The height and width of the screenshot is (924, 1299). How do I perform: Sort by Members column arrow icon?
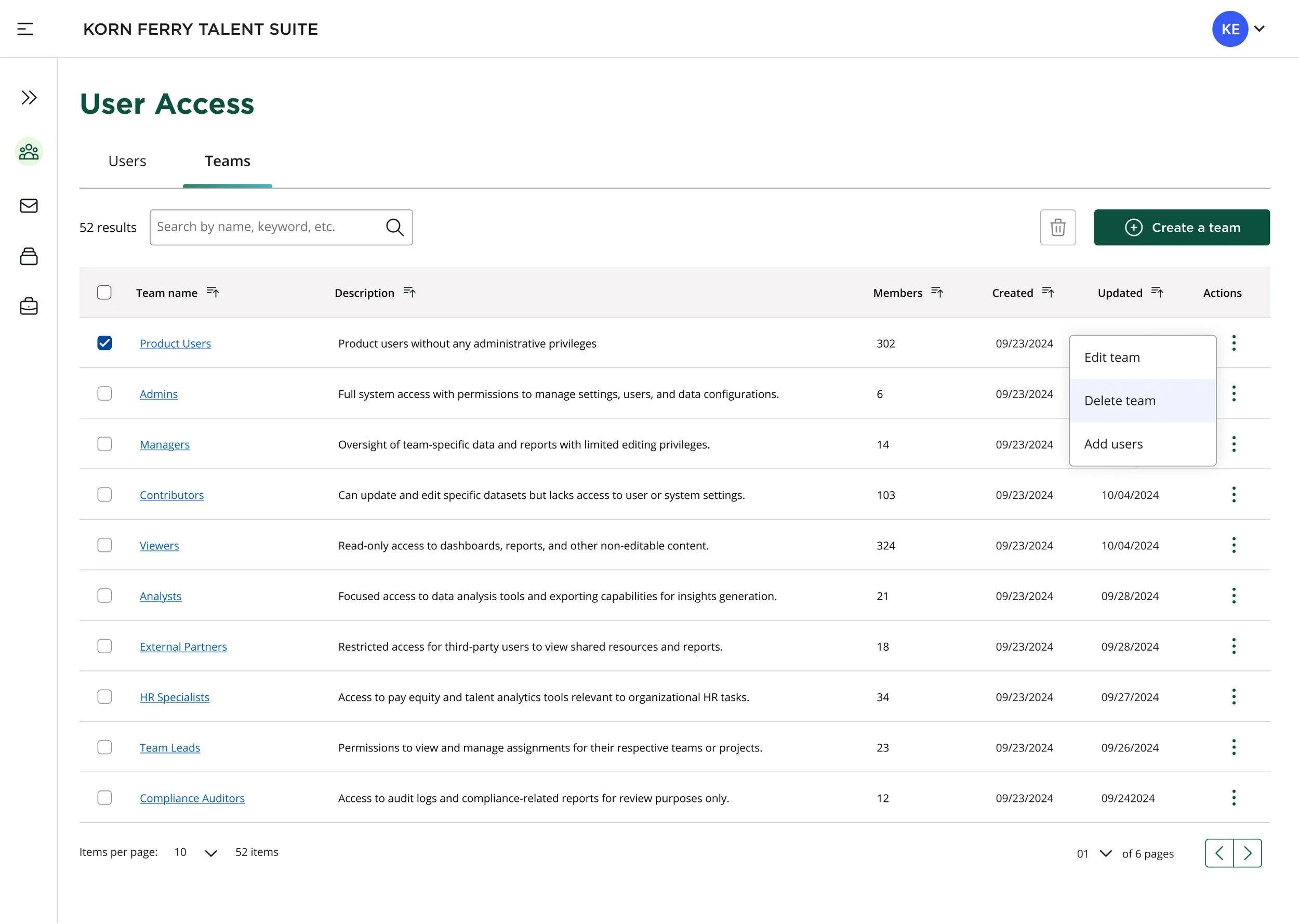point(937,293)
